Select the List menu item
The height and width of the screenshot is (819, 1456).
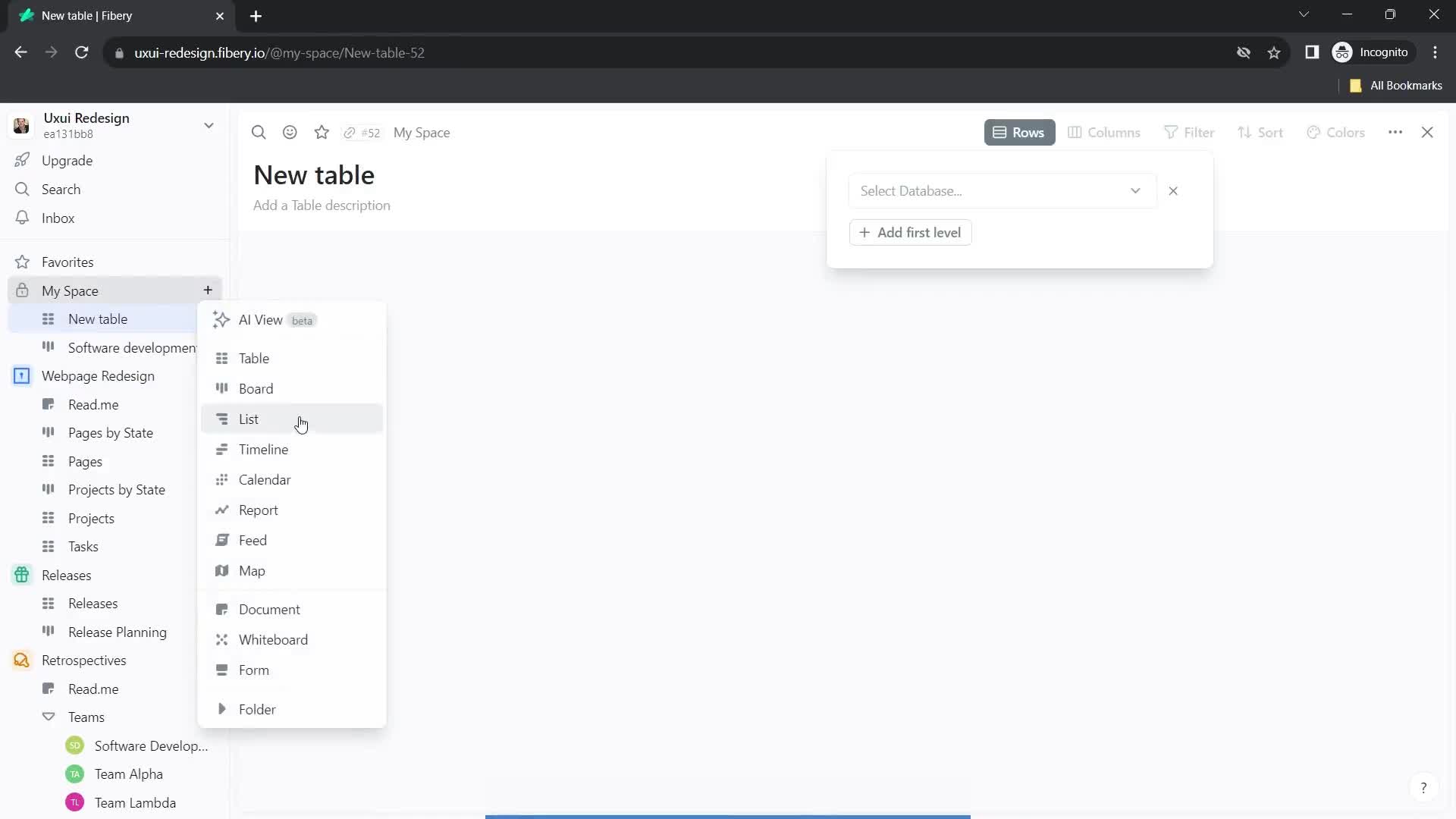pos(249,419)
